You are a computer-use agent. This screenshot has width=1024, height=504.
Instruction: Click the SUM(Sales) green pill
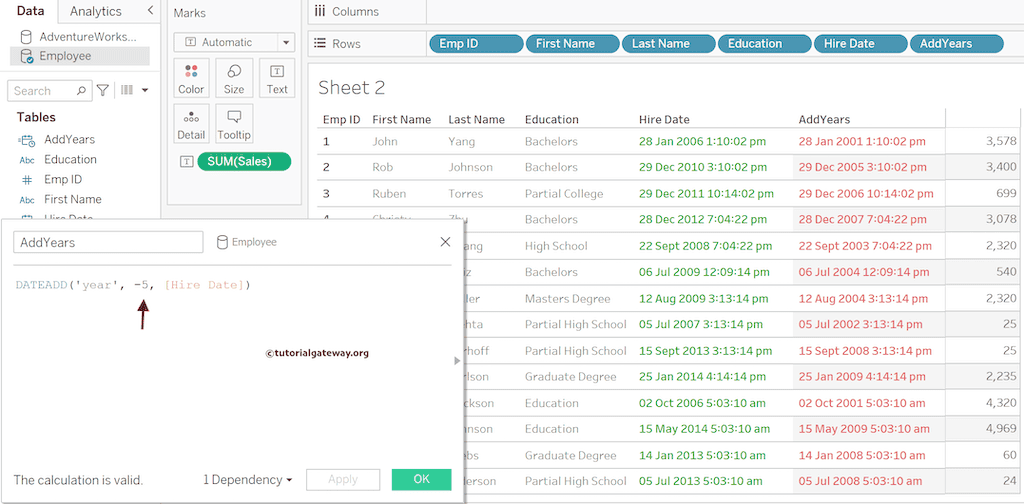[244, 162]
